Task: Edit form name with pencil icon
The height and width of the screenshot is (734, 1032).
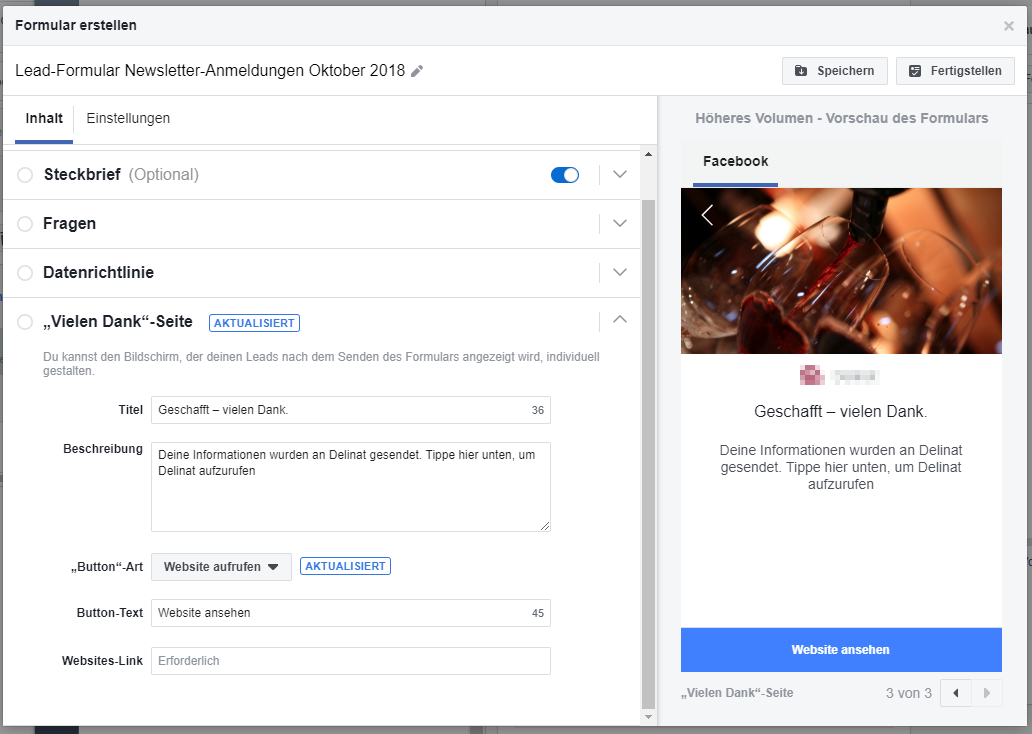Action: (x=417, y=71)
